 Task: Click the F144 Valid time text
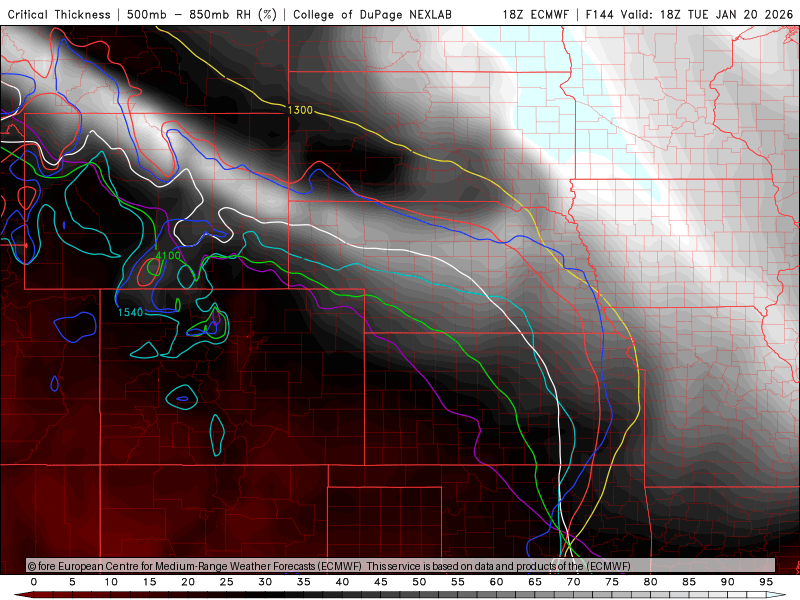[x=619, y=14]
